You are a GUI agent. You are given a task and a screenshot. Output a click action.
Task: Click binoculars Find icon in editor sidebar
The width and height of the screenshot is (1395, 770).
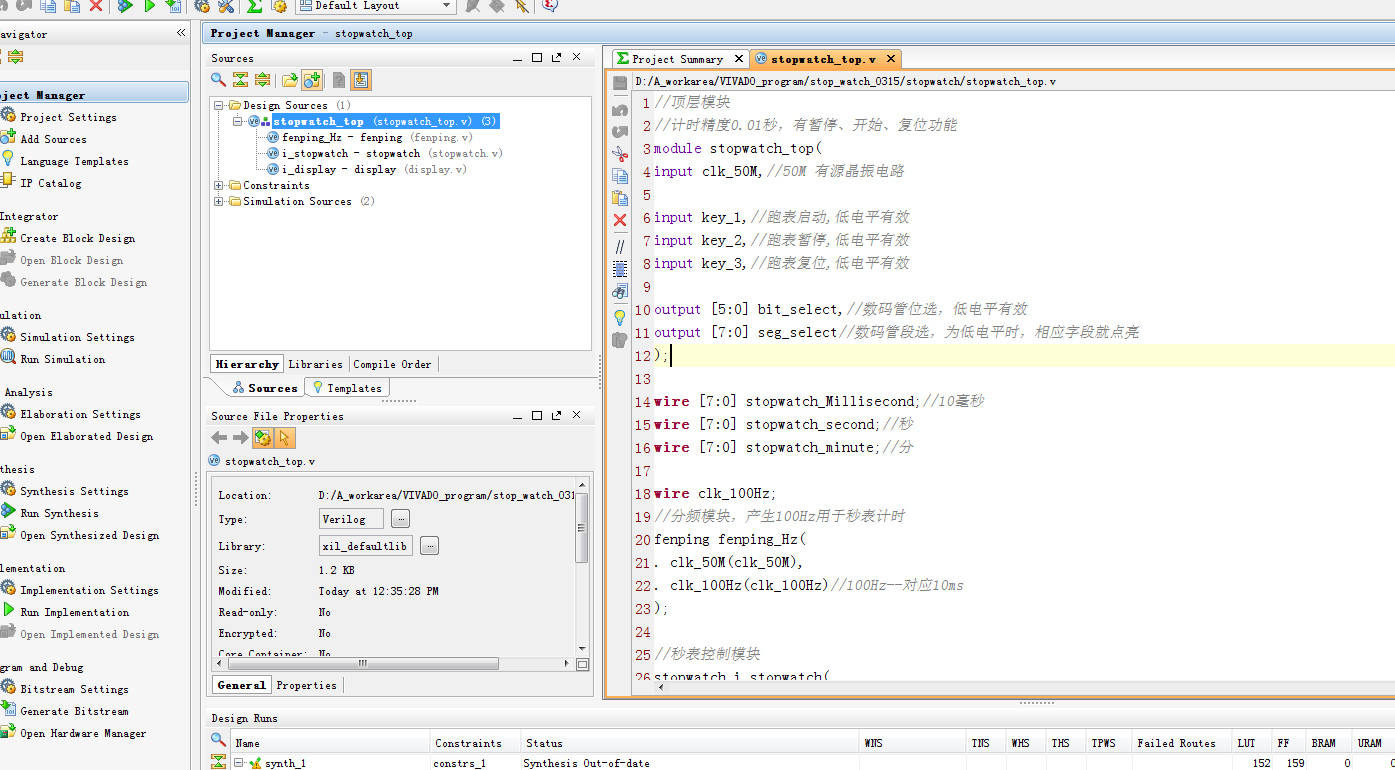pos(620,292)
